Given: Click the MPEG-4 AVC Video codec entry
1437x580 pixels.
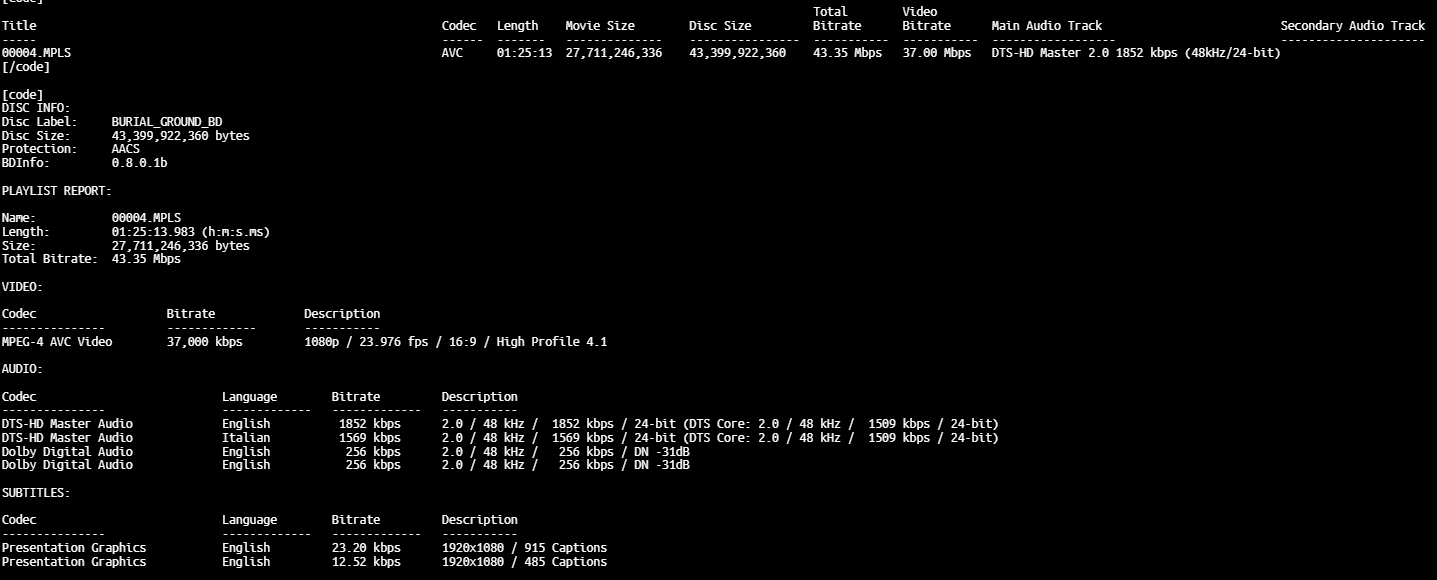Looking at the screenshot, I should tap(57, 342).
